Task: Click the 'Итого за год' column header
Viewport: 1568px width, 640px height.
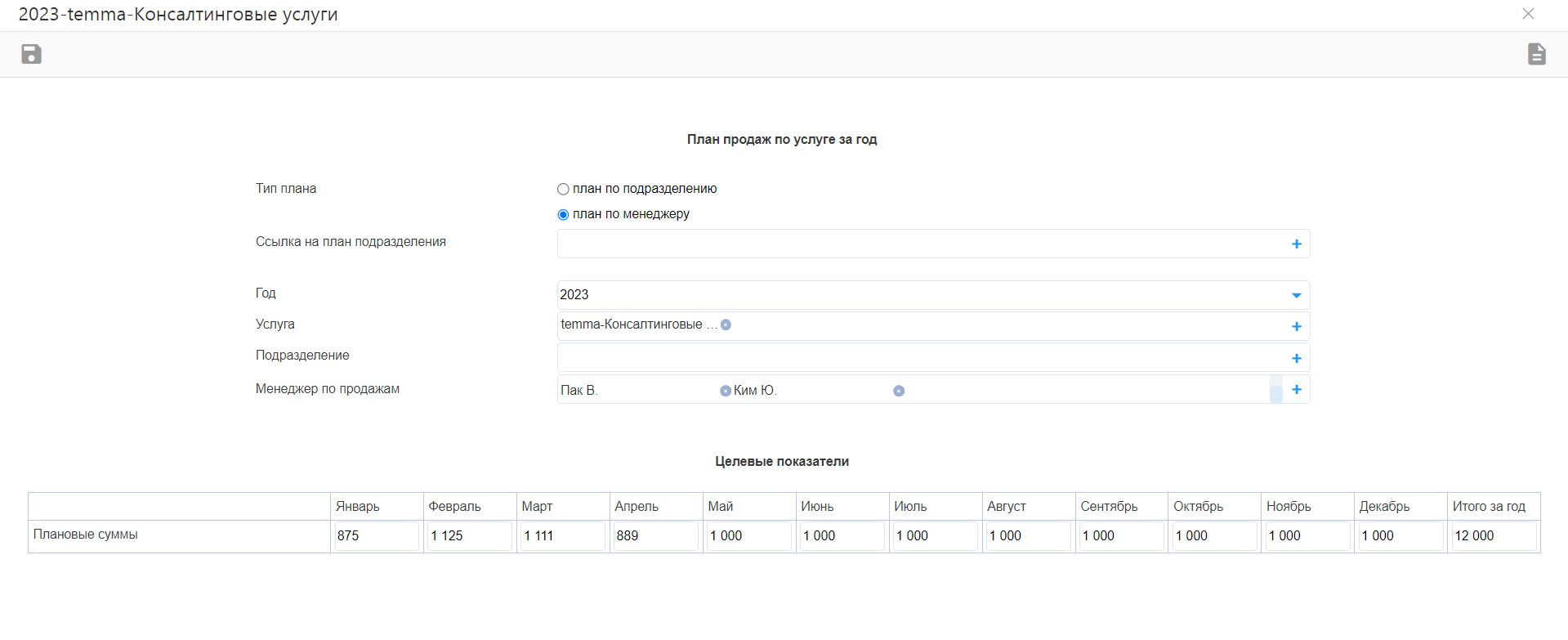Action: (x=1489, y=507)
